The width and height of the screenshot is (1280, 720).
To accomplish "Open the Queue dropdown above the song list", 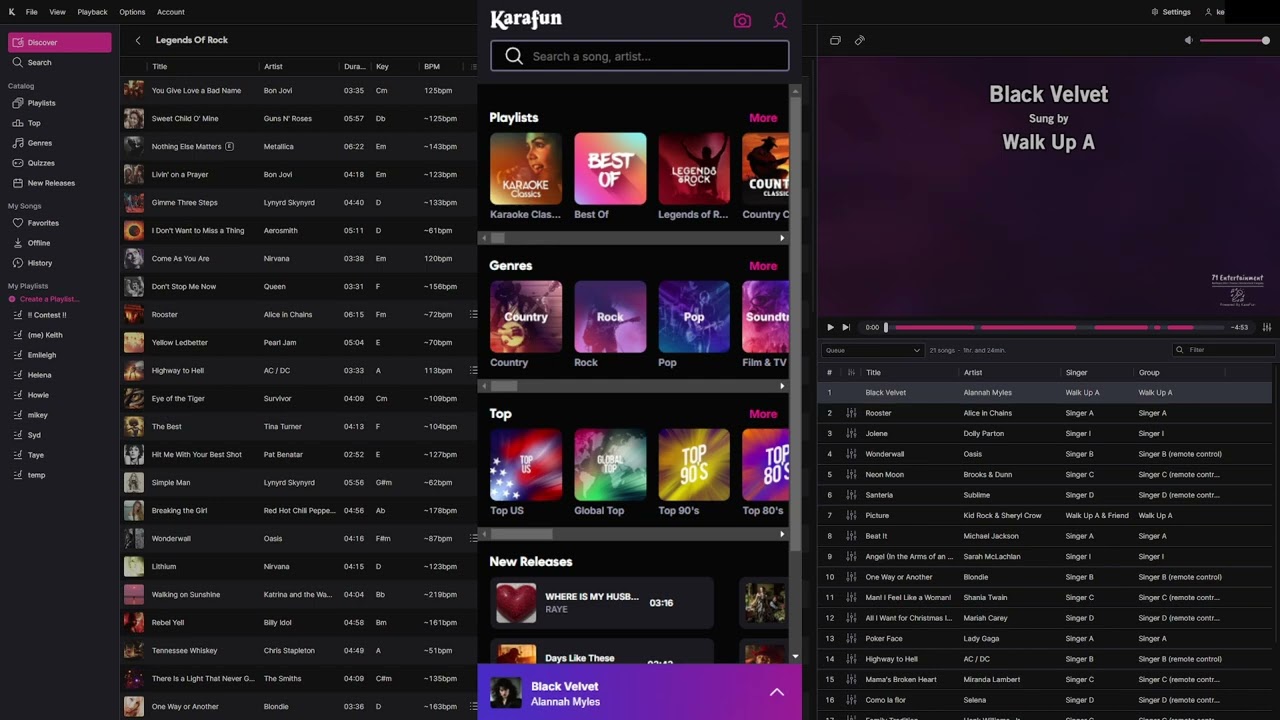I will [x=872, y=350].
